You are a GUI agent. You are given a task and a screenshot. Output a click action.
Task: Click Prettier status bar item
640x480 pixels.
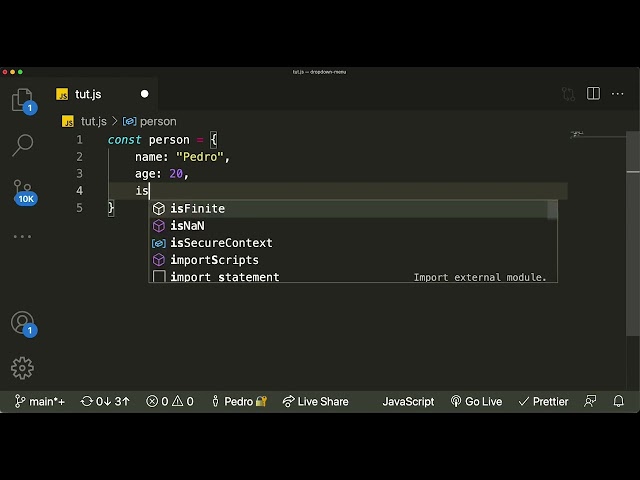(543, 402)
